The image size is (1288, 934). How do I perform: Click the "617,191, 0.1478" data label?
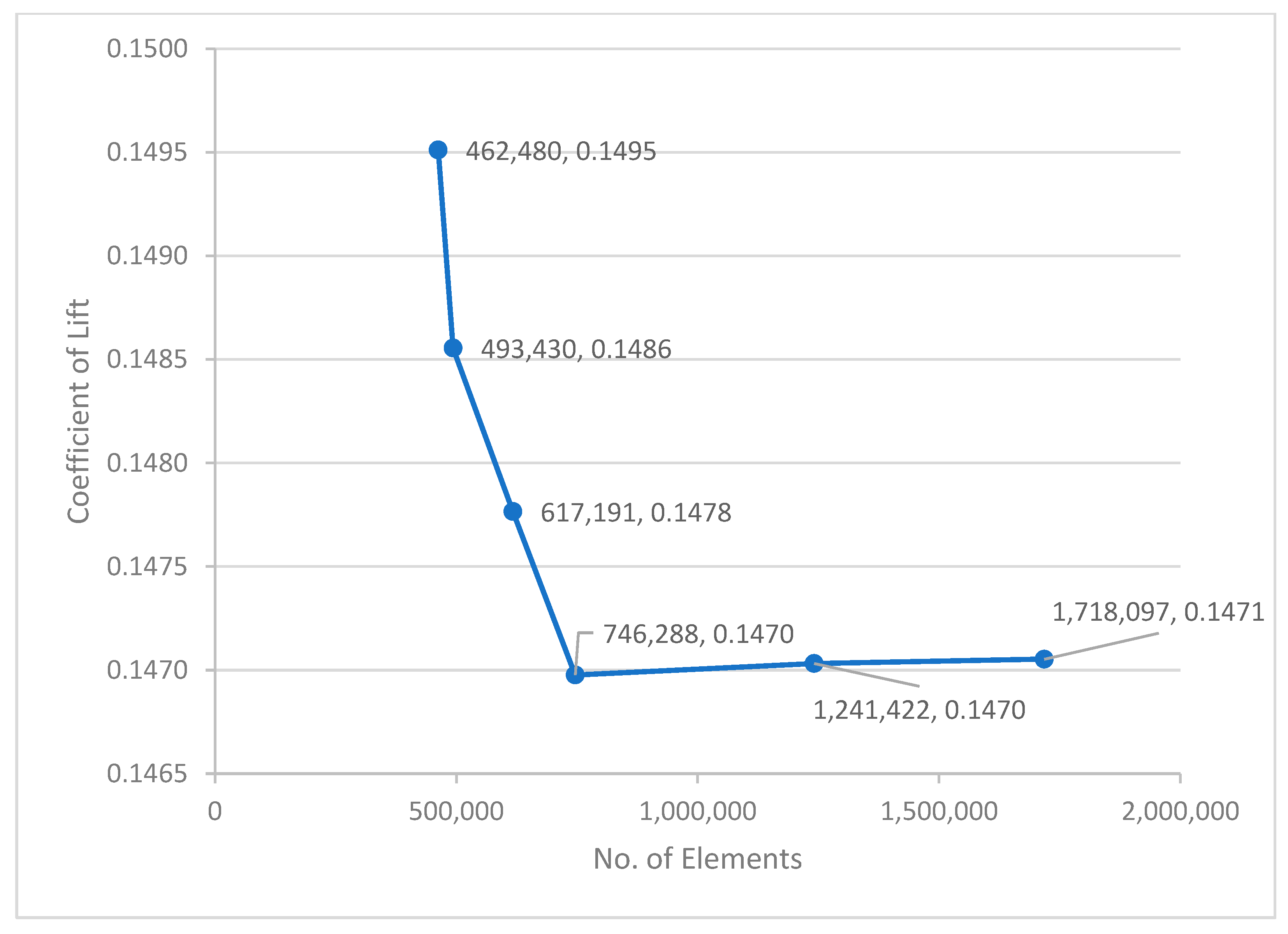[635, 513]
